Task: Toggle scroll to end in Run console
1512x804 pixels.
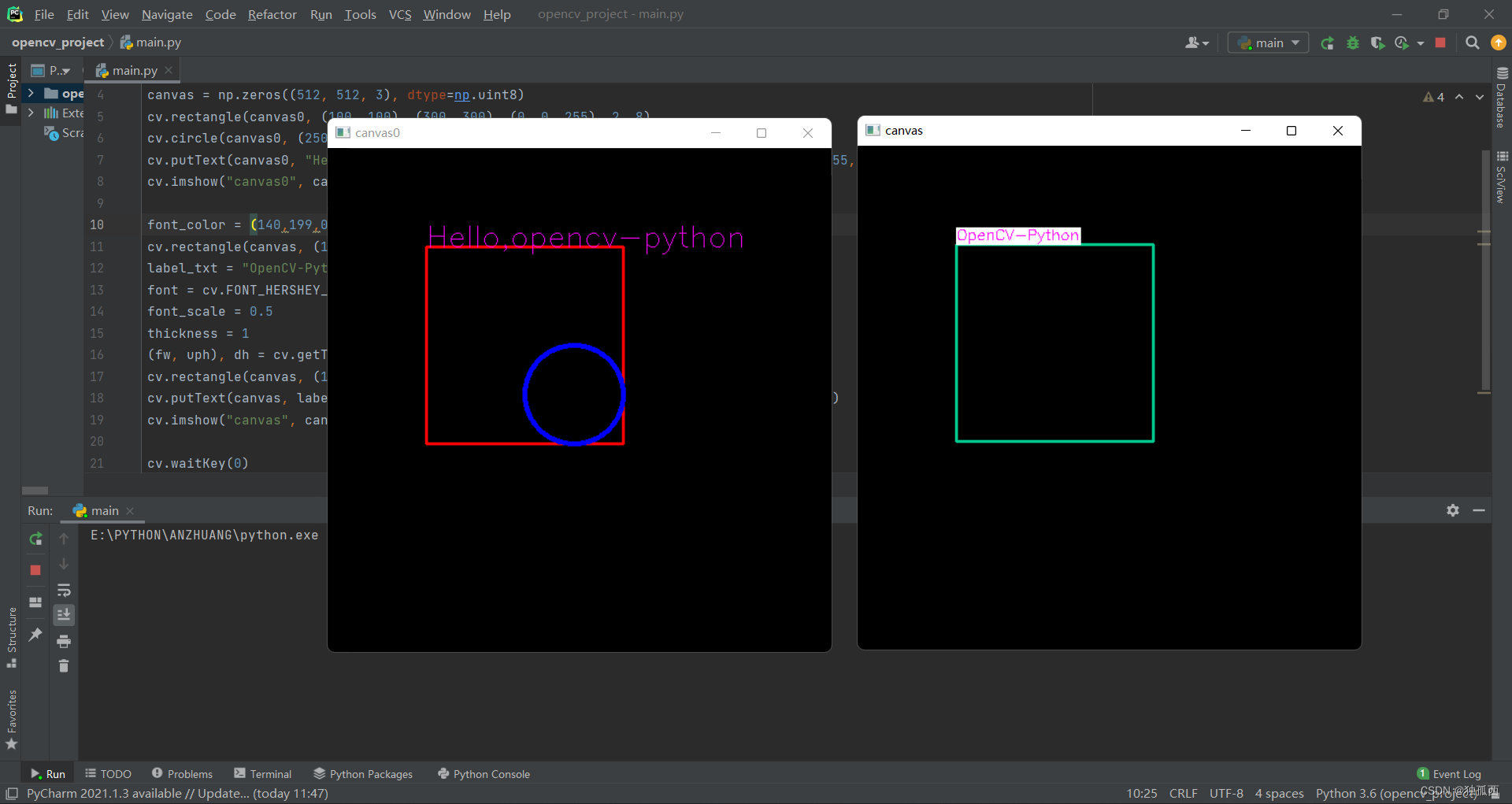Action: (x=64, y=614)
